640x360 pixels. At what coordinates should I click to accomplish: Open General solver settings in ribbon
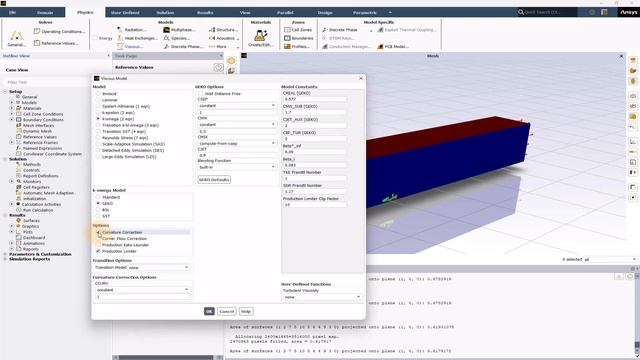coord(16,38)
